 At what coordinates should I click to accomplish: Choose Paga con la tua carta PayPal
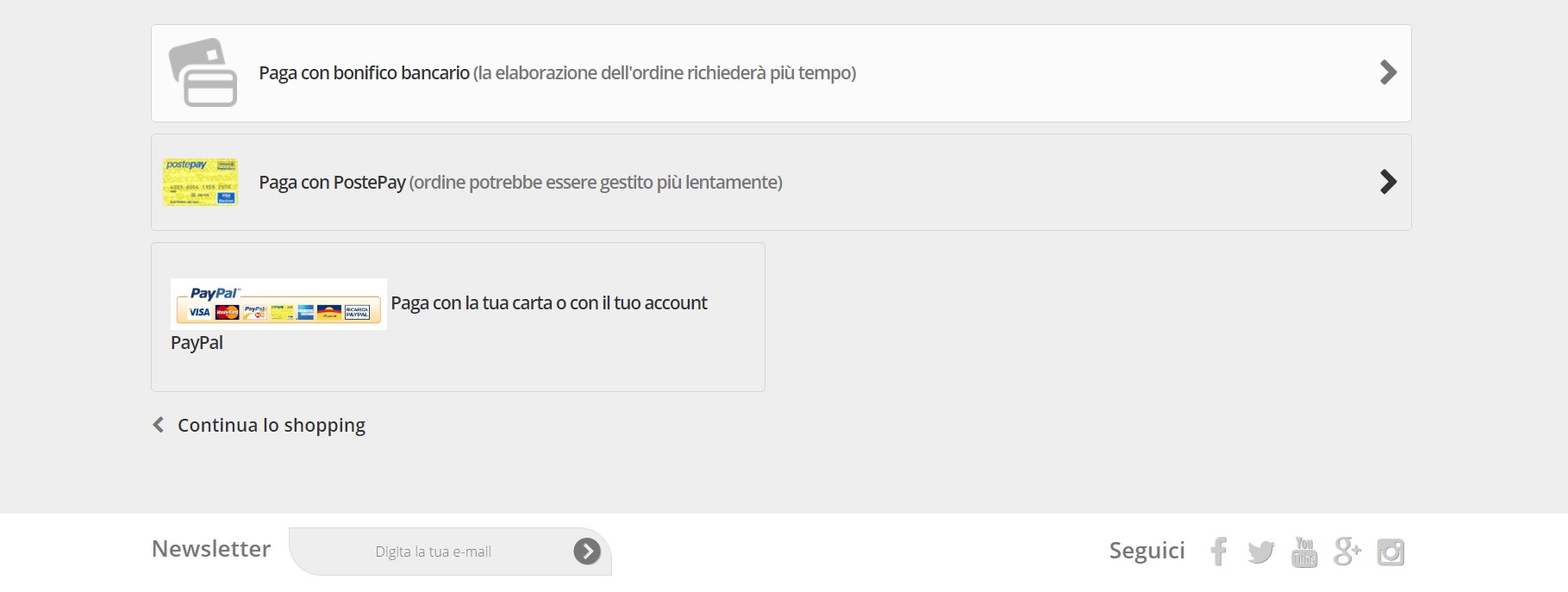pyautogui.click(x=458, y=317)
